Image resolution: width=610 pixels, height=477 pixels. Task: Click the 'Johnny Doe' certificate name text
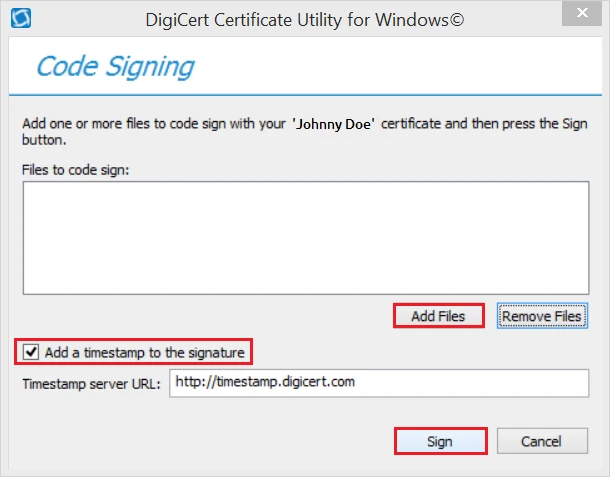click(x=333, y=124)
